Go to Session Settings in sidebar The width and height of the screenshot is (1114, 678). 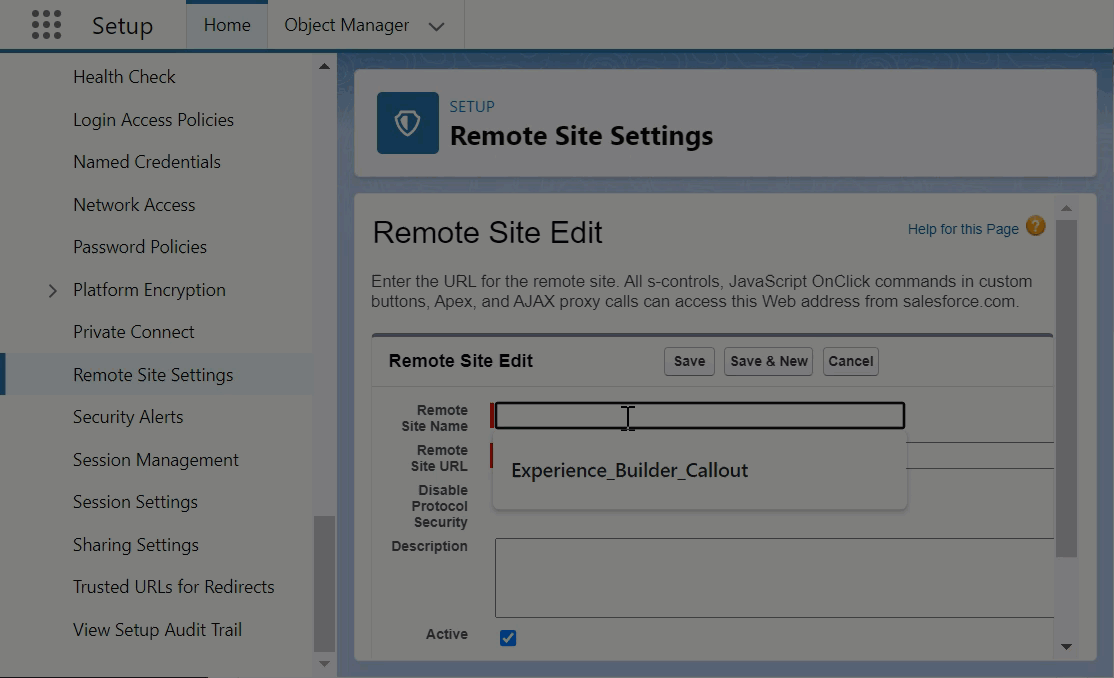[135, 502]
